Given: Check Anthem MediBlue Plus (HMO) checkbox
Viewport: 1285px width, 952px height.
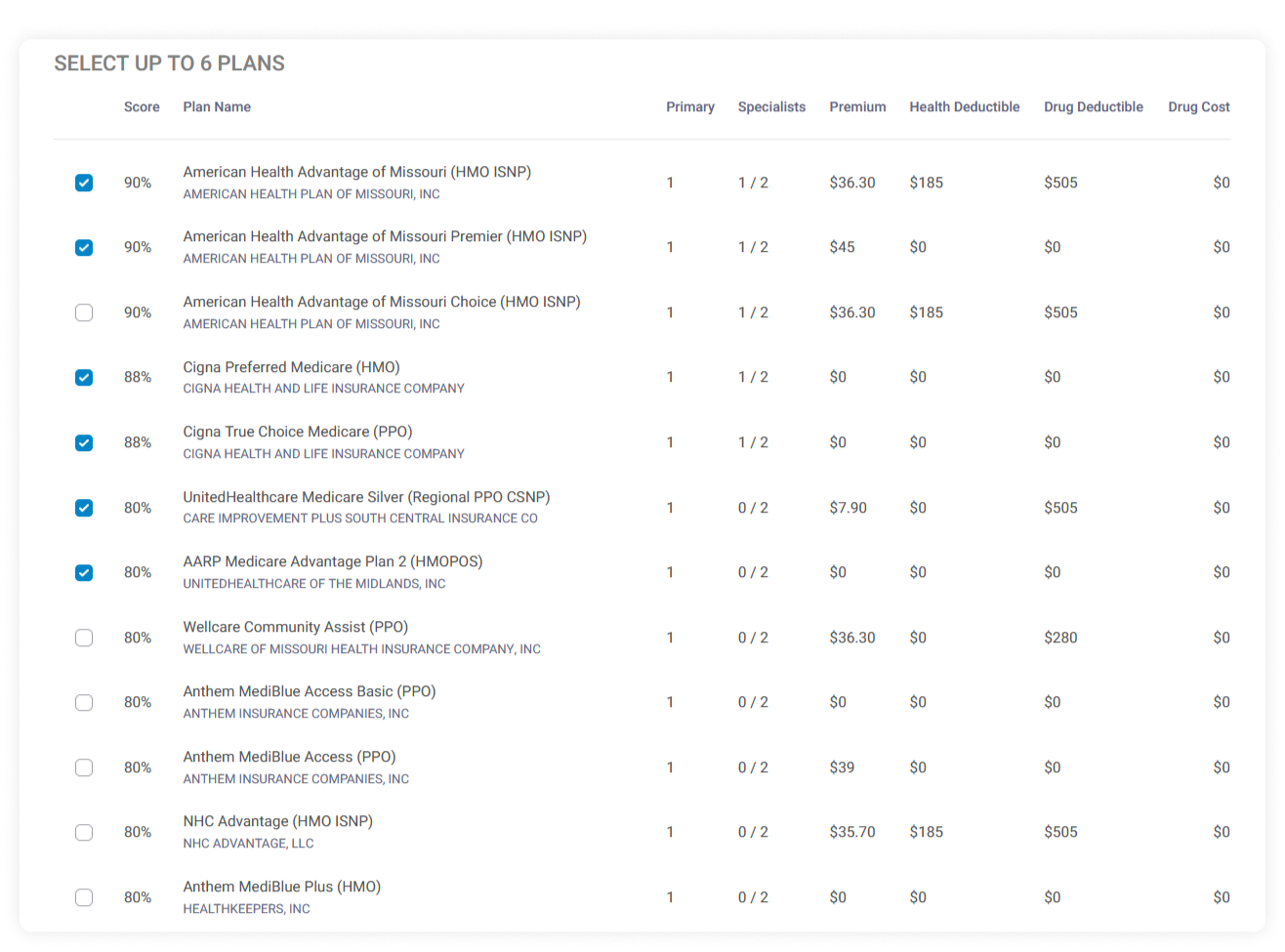Looking at the screenshot, I should tap(84, 897).
